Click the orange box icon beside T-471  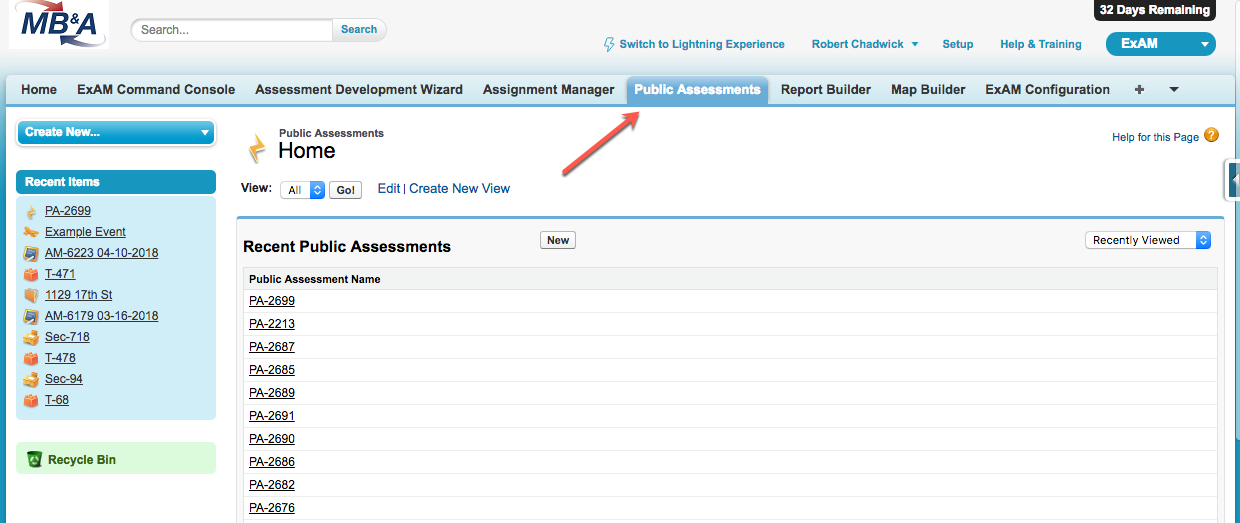point(31,274)
